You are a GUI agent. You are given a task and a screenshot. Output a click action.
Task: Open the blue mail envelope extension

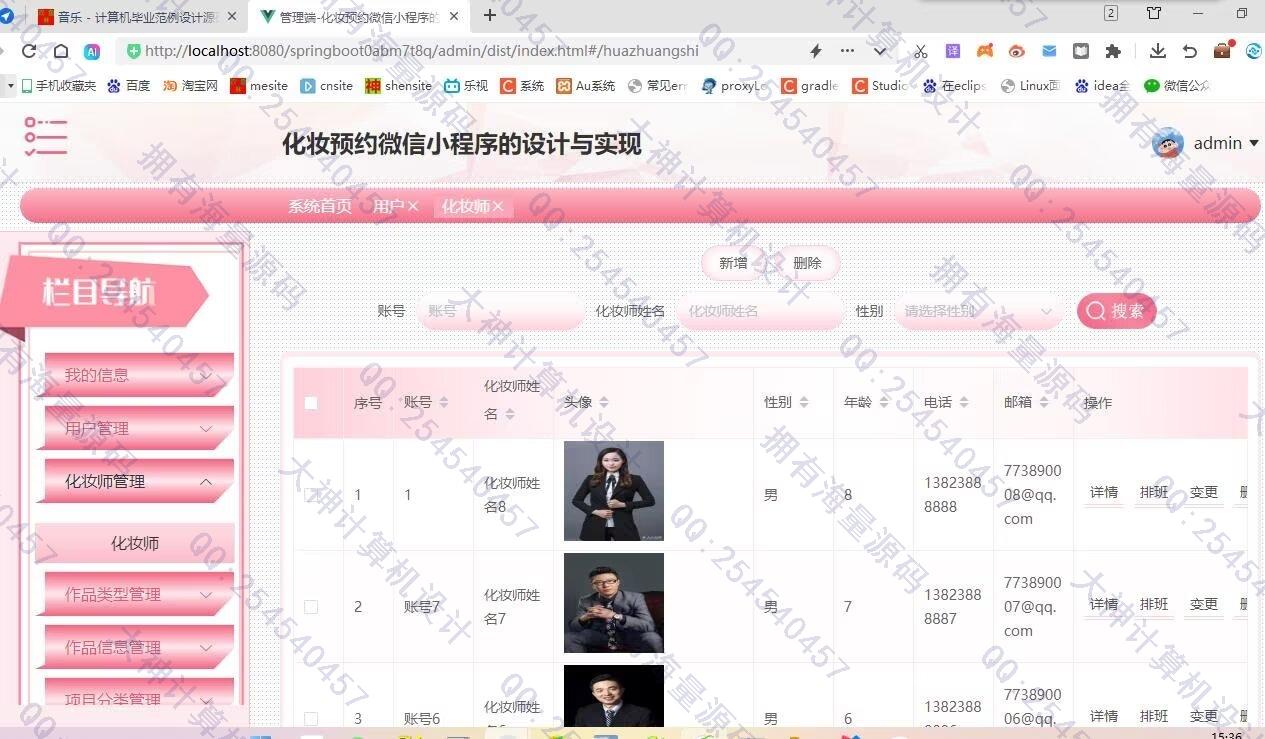point(1049,51)
